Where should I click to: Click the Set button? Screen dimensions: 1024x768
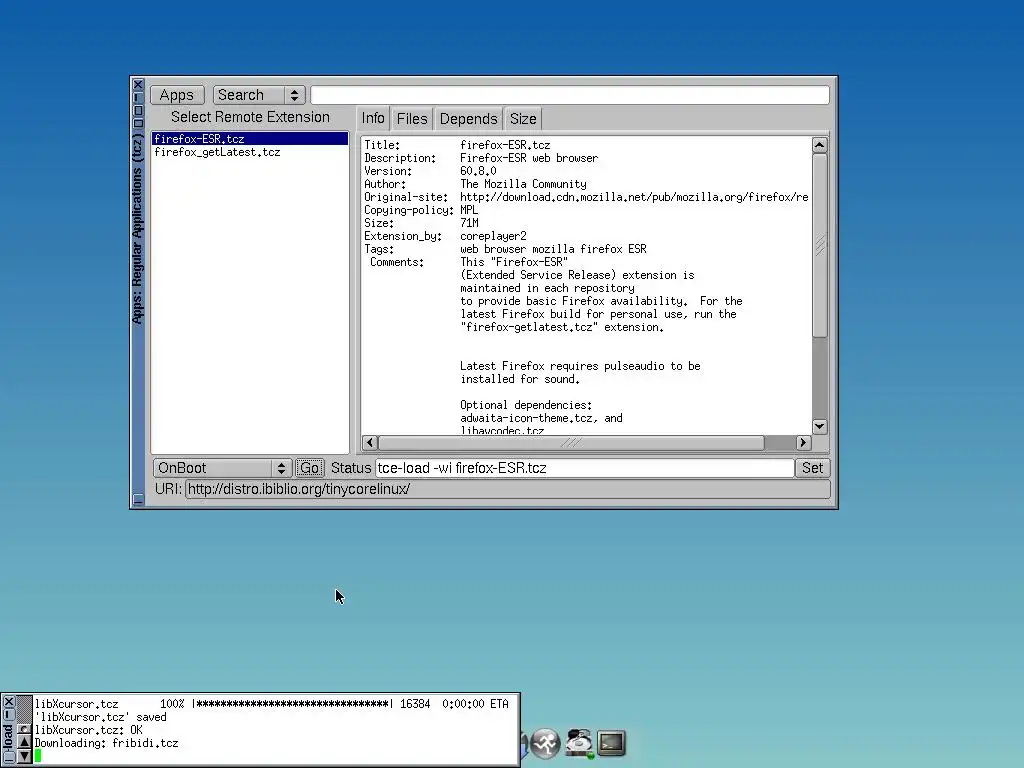812,468
